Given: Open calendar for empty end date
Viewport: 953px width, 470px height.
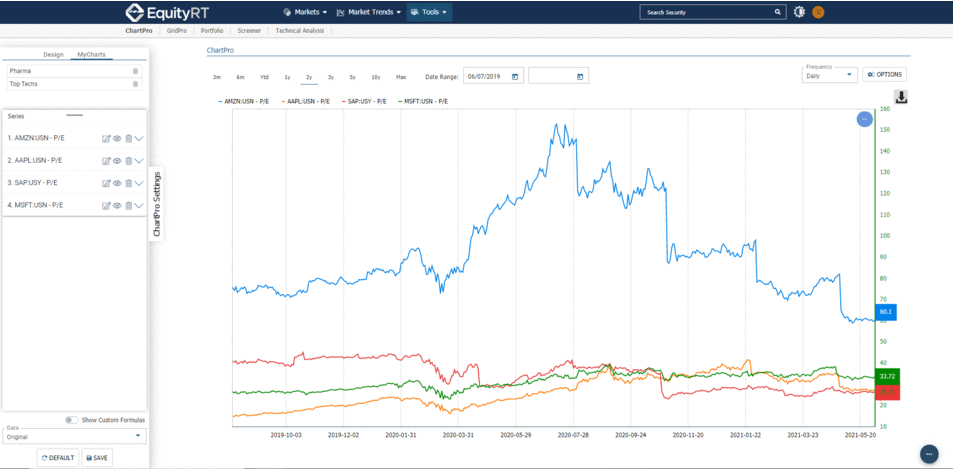Looking at the screenshot, I should [x=580, y=77].
